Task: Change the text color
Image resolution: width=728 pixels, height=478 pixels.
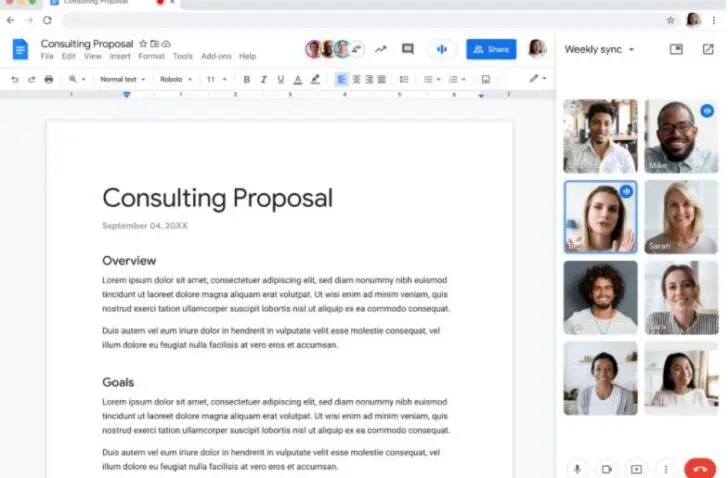Action: click(298, 79)
